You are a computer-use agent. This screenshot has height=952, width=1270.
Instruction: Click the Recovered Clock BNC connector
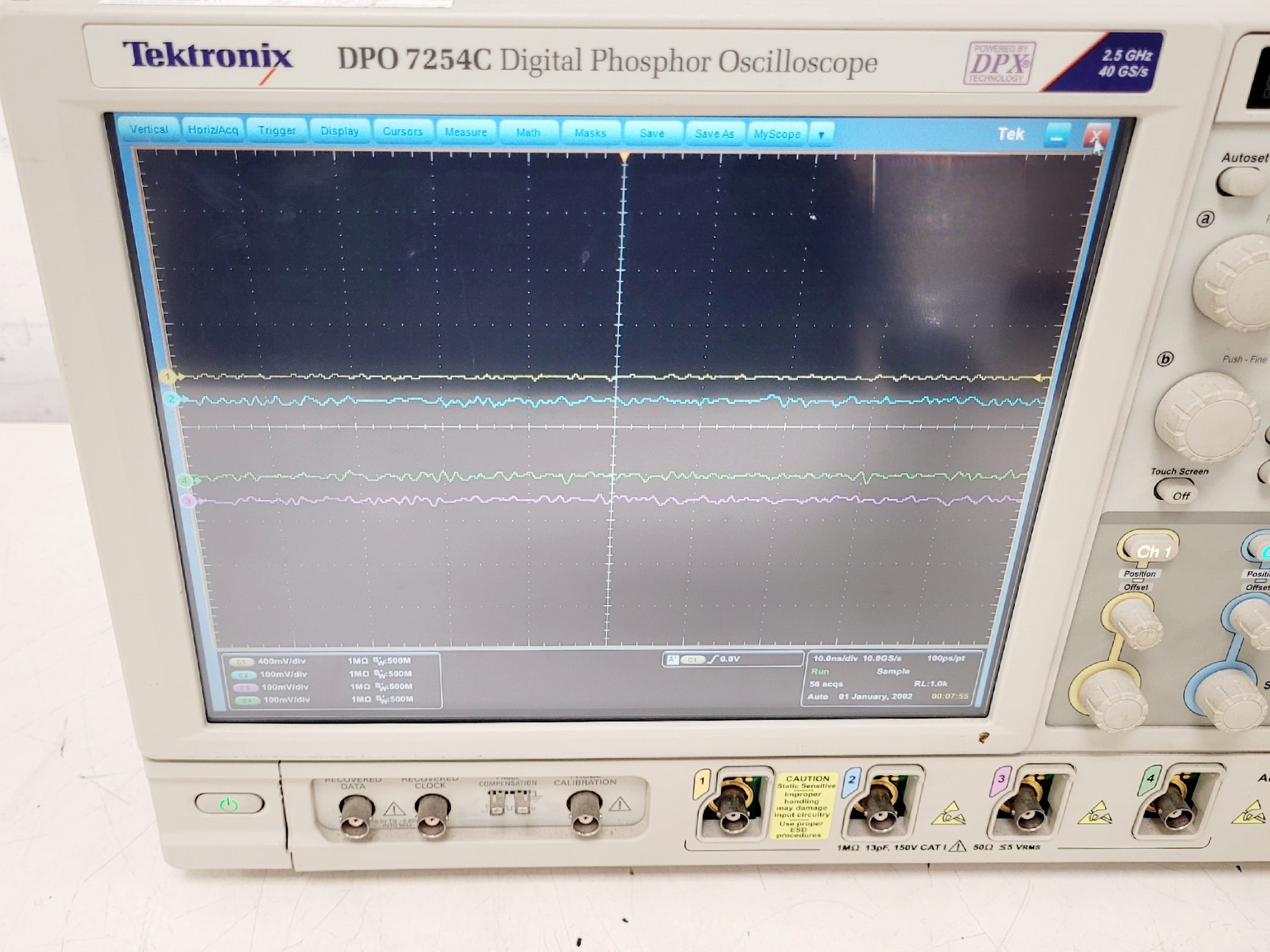434,818
